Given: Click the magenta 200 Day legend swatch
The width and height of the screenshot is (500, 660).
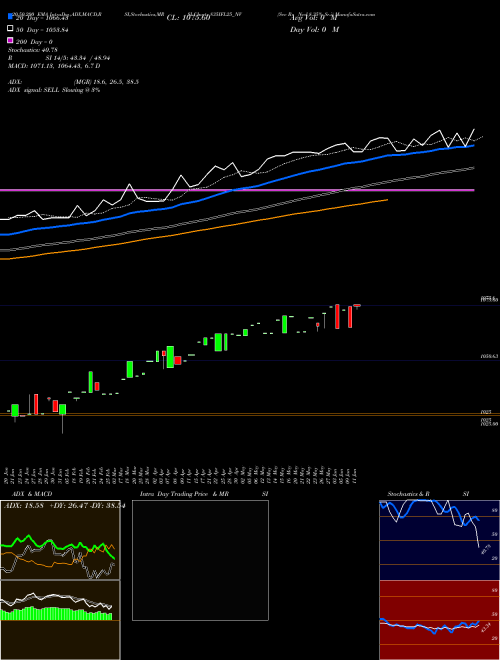Looking at the screenshot, I should tap(10, 40).
